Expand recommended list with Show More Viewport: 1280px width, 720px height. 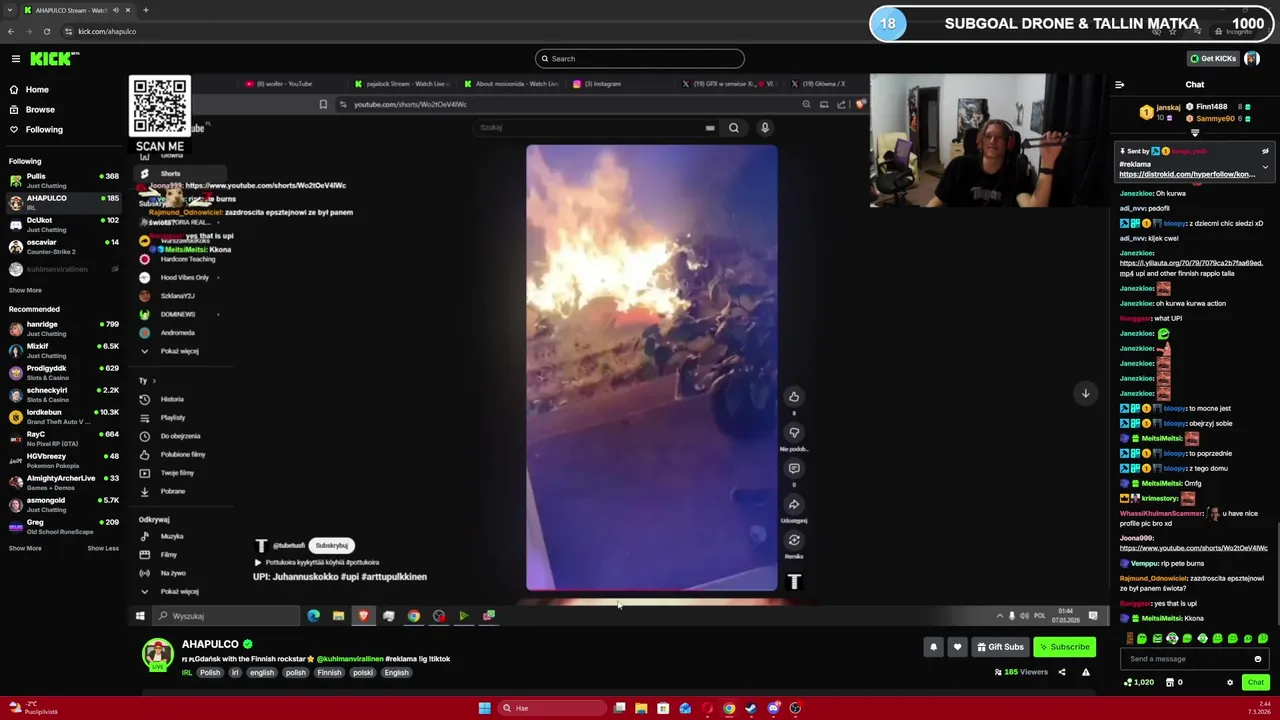tap(25, 548)
